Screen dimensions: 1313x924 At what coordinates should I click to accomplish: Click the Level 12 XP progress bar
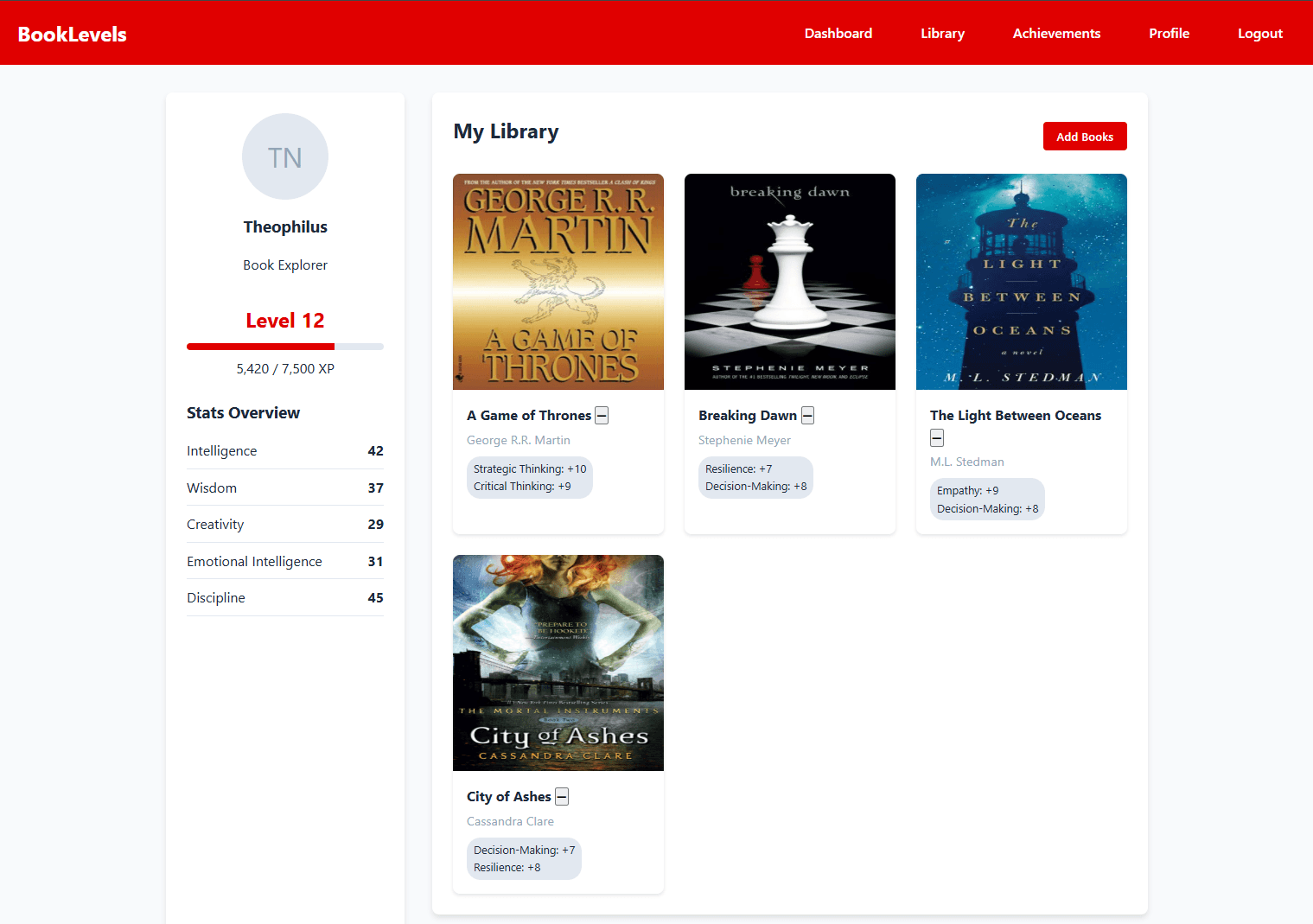pyautogui.click(x=285, y=347)
